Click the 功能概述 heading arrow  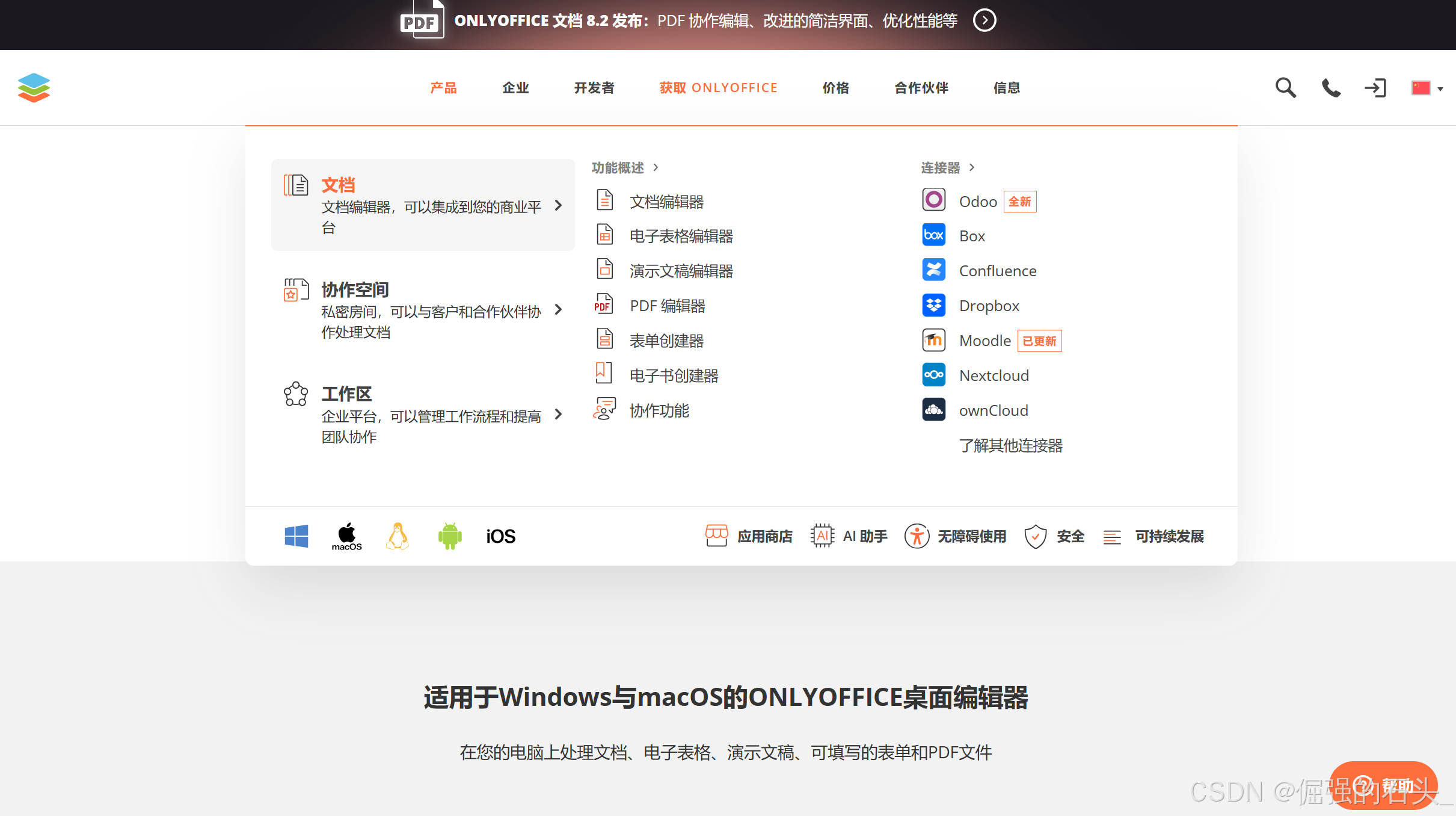click(x=656, y=167)
